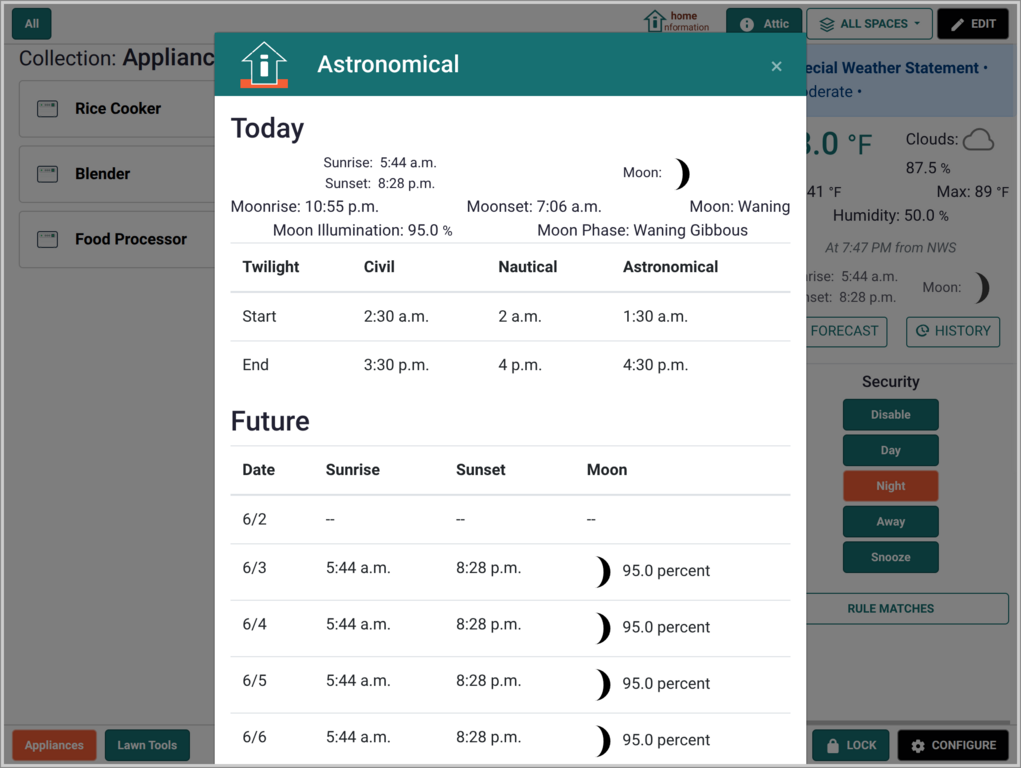The image size is (1021, 768).
Task: Click the moon icon in weather panel
Action: [982, 288]
